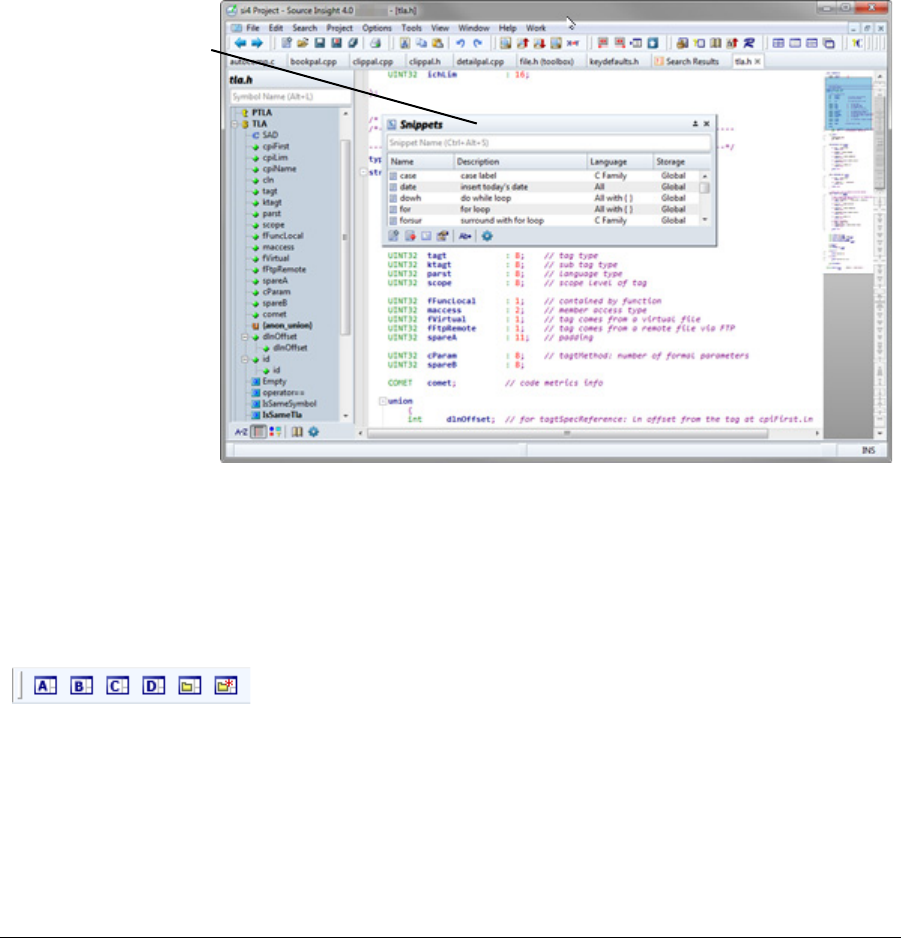The height and width of the screenshot is (938, 901).
Task: Click the Save All red disk icon
Action: 336,43
